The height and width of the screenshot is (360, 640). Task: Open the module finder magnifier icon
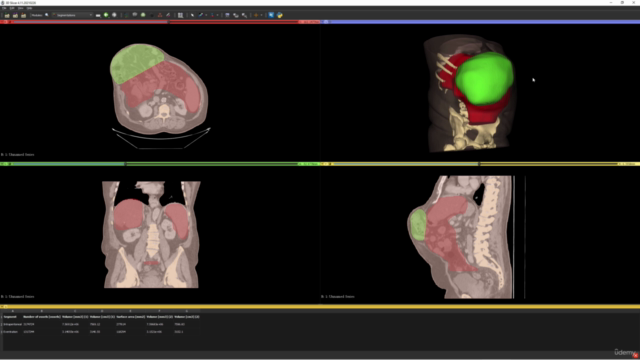(47, 15)
